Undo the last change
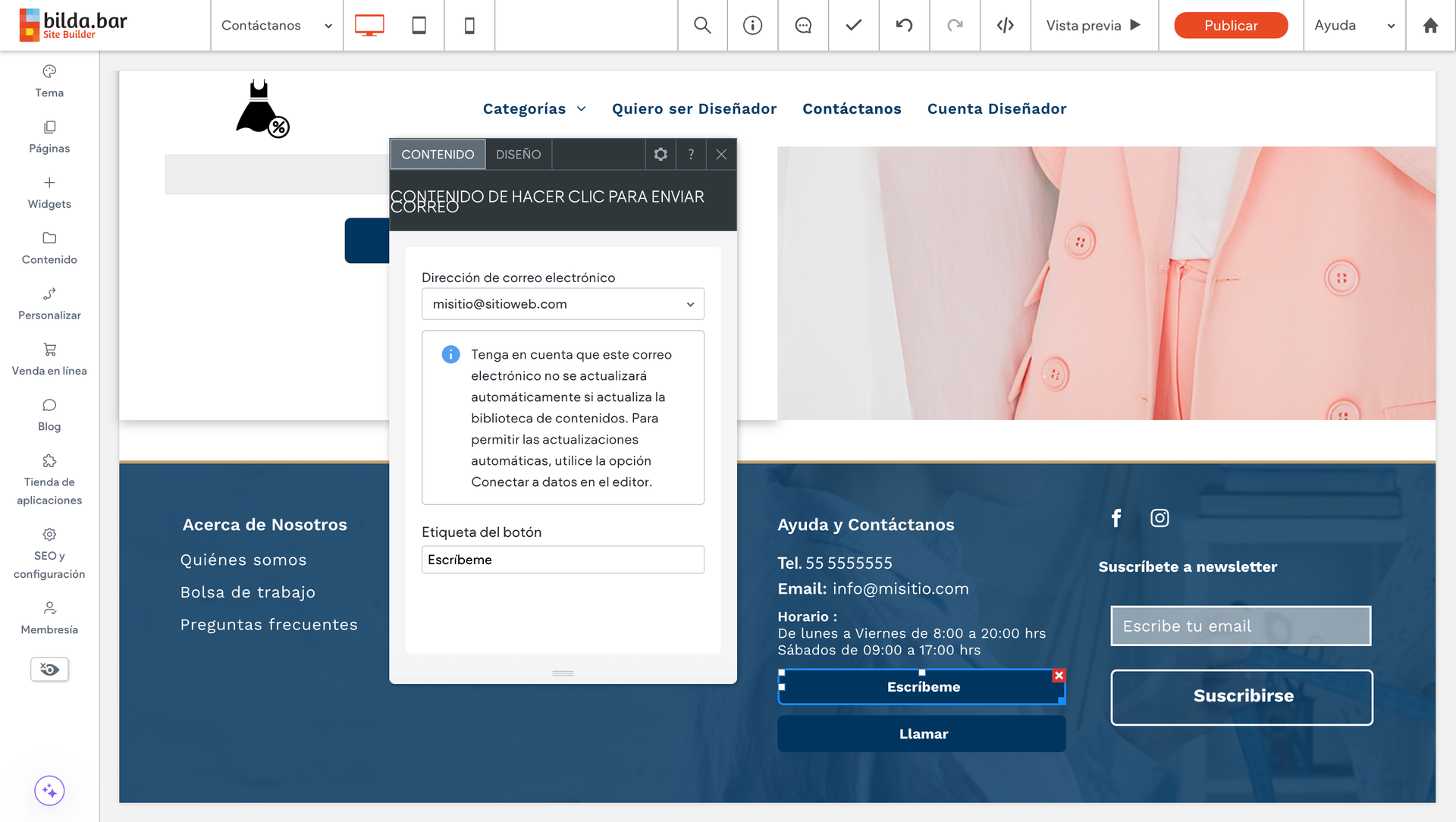Viewport: 1456px width, 822px height. pos(904,25)
